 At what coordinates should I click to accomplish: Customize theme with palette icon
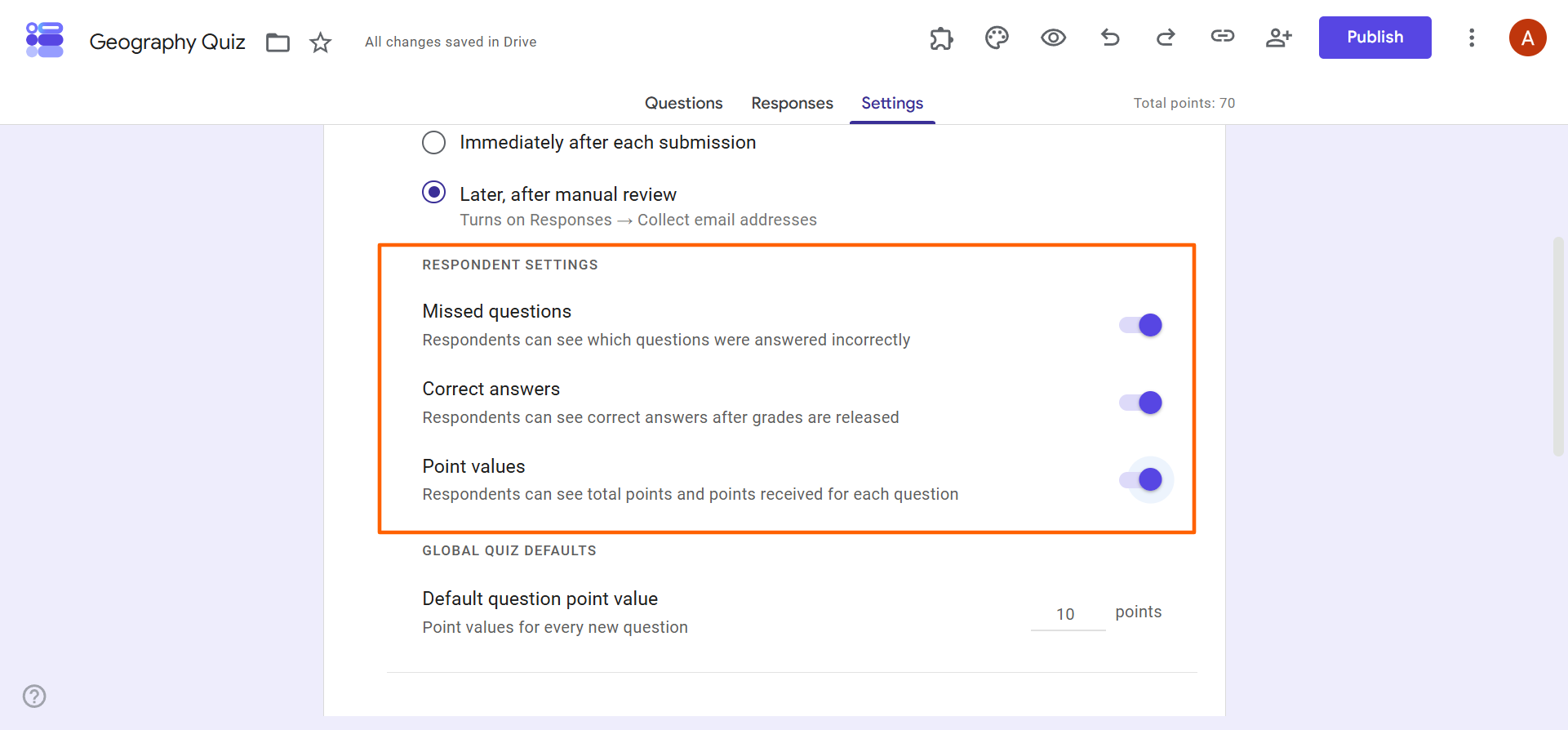point(997,38)
